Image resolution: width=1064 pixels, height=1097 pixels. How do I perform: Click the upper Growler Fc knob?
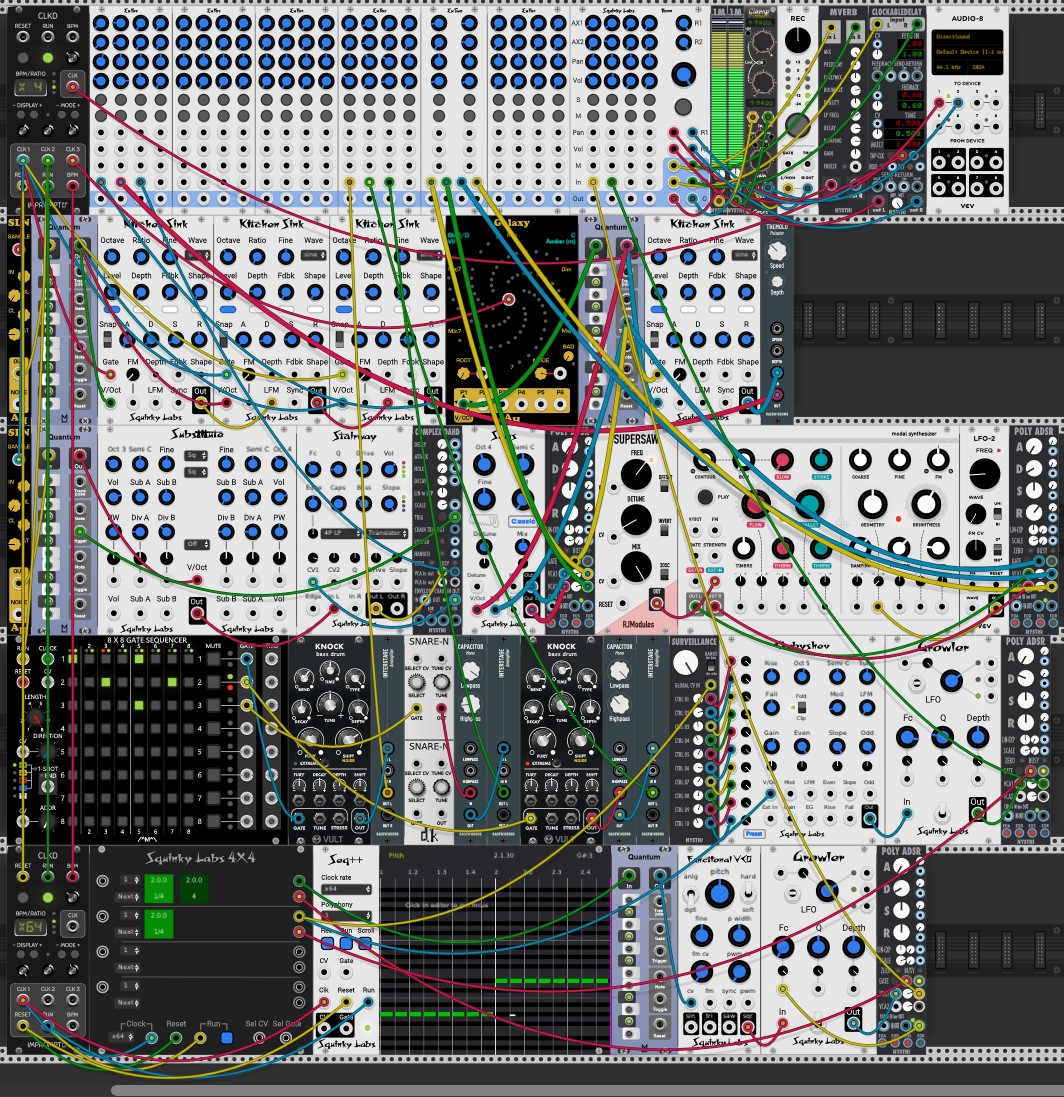click(x=907, y=737)
